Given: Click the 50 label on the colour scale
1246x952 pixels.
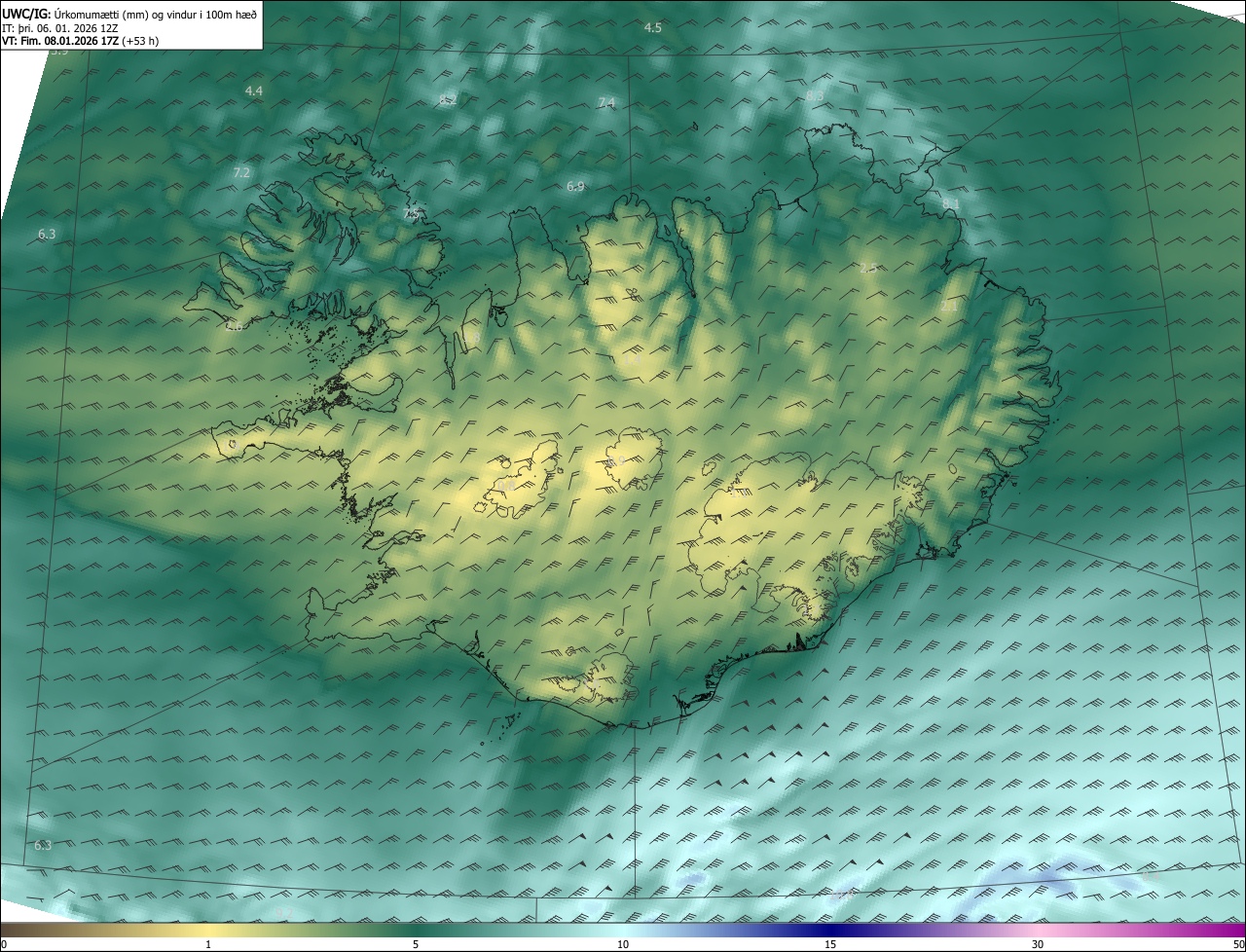Looking at the screenshot, I should 1238,944.
